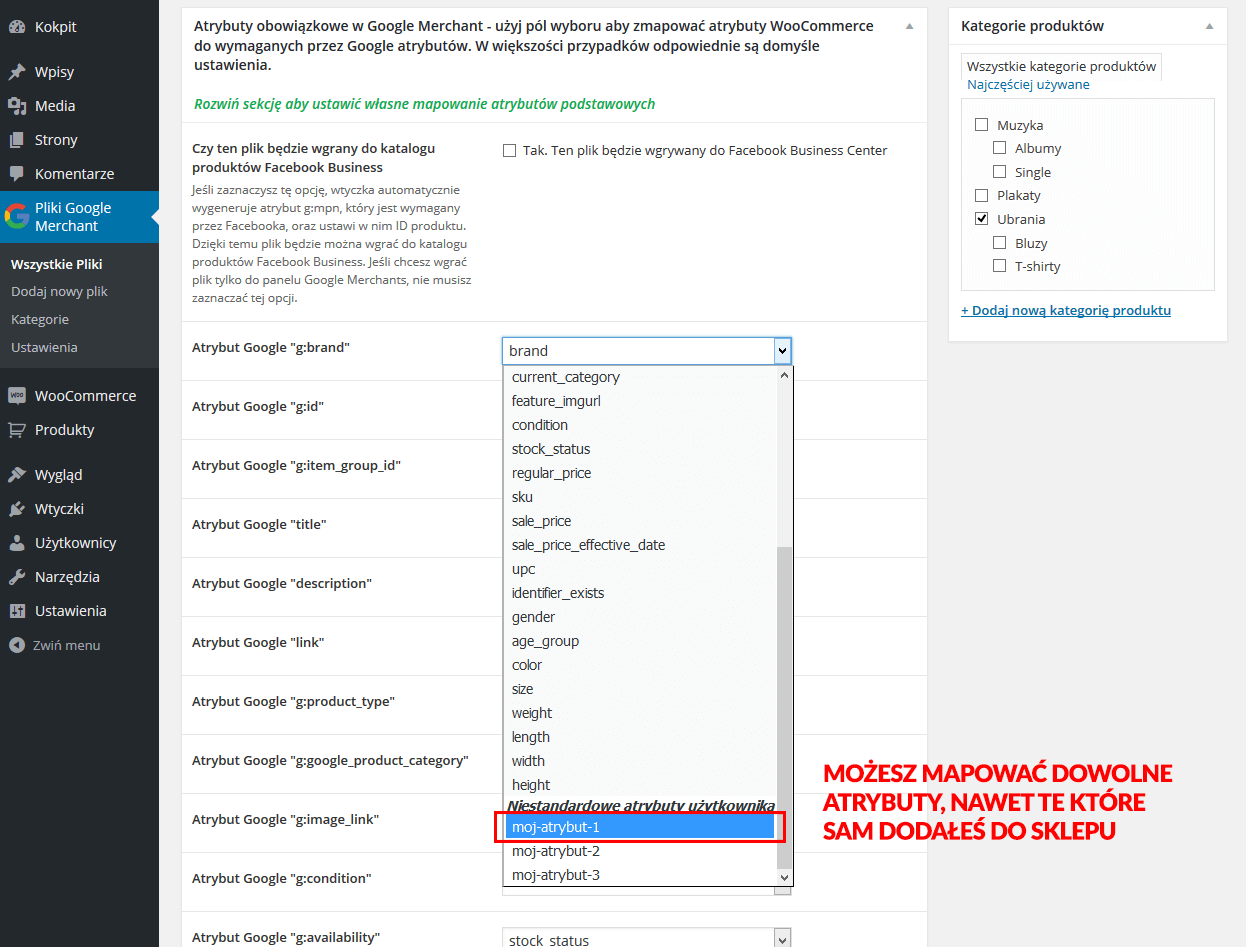The height and width of the screenshot is (947, 1246).
Task: Uncheck the Ubrania category
Action: (x=981, y=219)
